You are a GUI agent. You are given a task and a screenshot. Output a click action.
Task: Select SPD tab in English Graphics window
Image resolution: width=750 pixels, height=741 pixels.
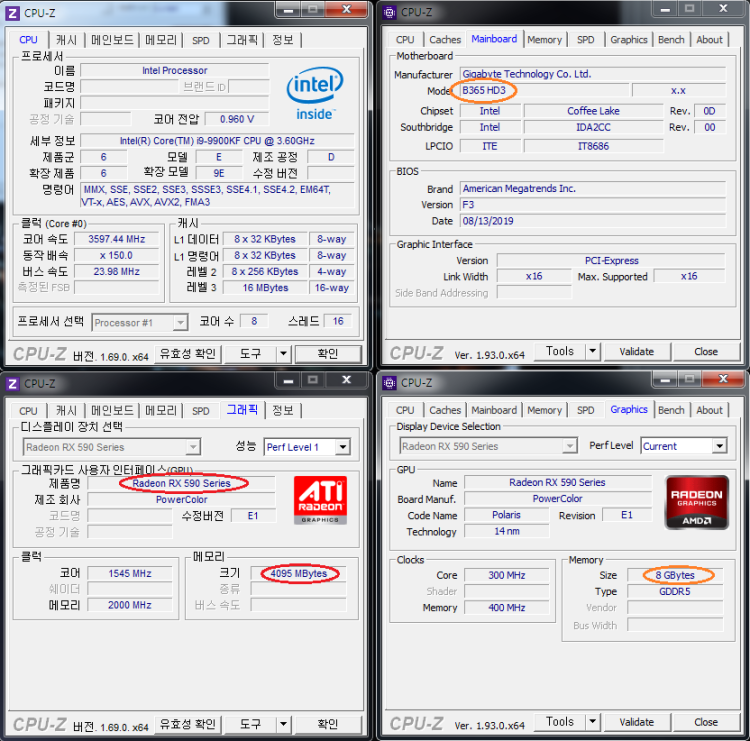(585, 410)
